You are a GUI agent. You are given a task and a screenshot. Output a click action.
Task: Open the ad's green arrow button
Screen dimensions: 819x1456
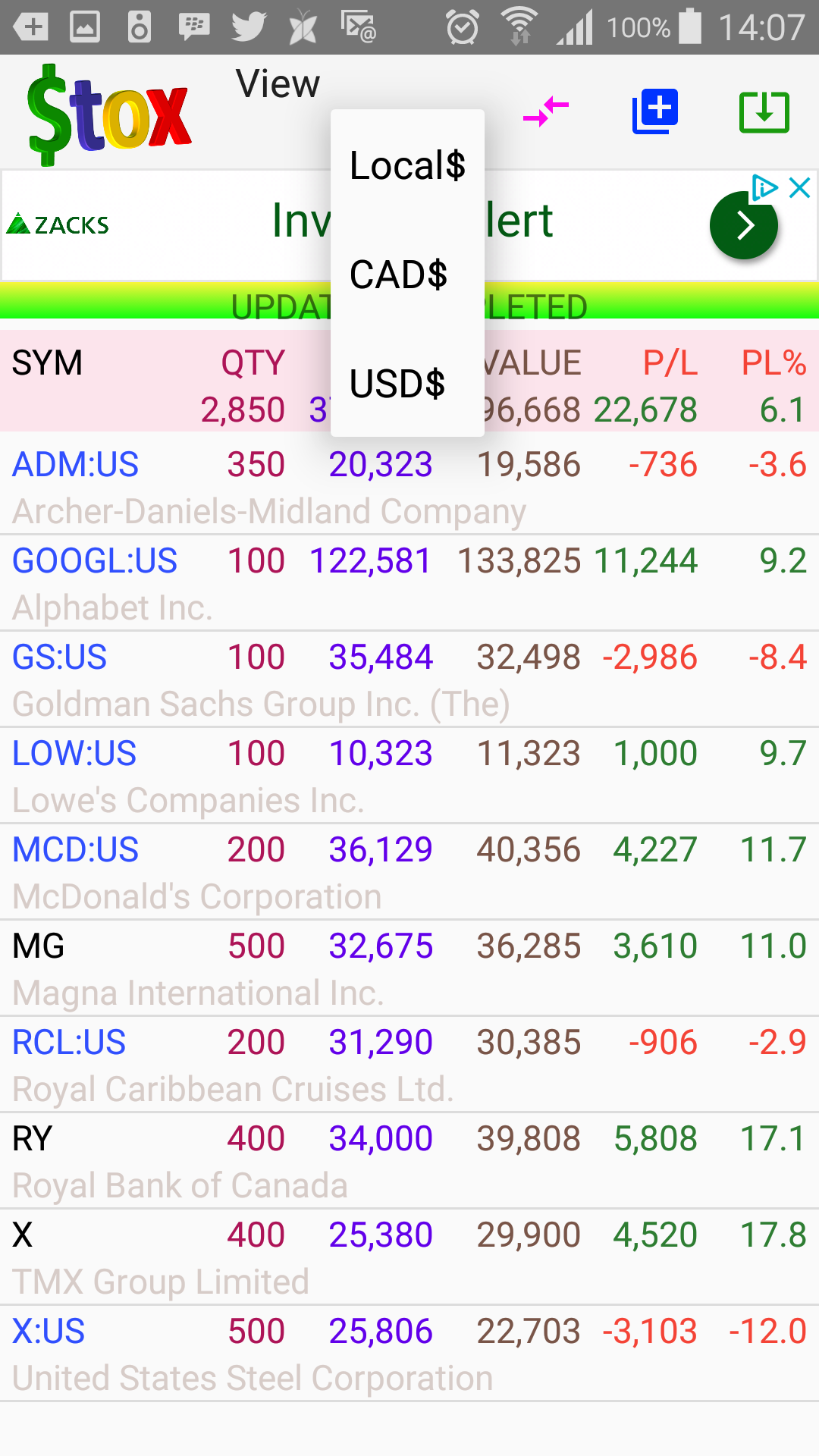coord(743,225)
